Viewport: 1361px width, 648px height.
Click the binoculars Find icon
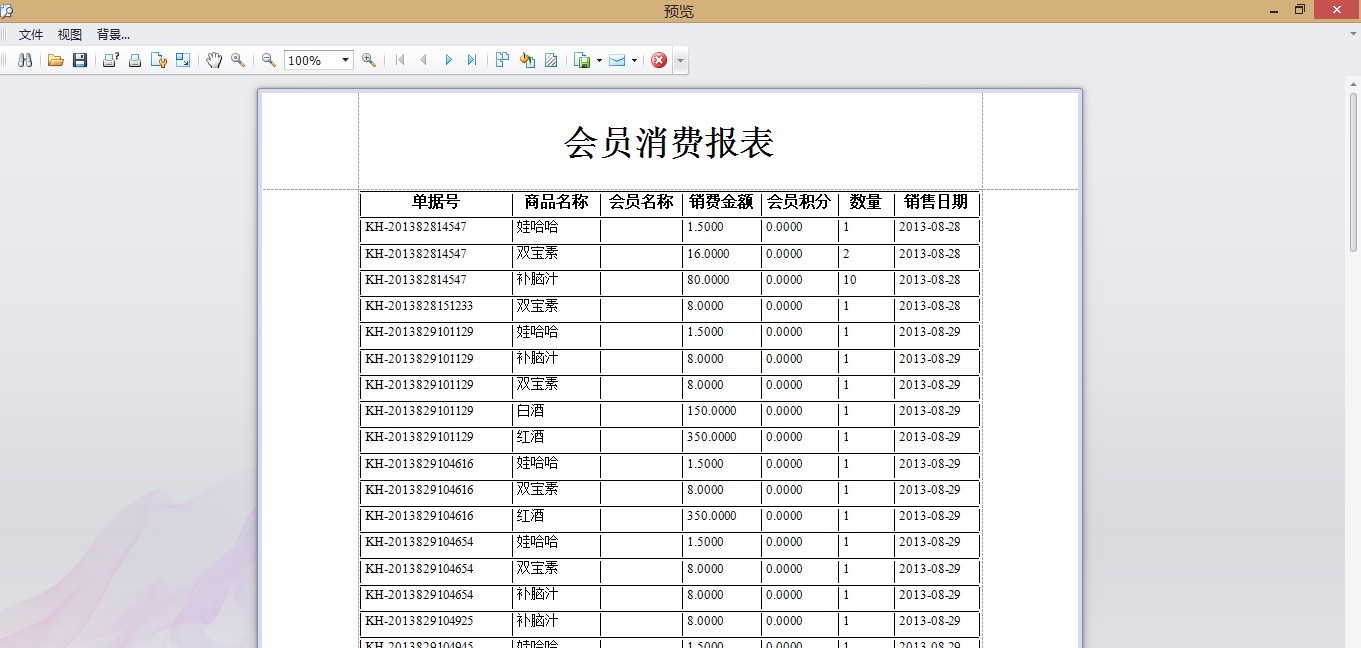point(25,60)
